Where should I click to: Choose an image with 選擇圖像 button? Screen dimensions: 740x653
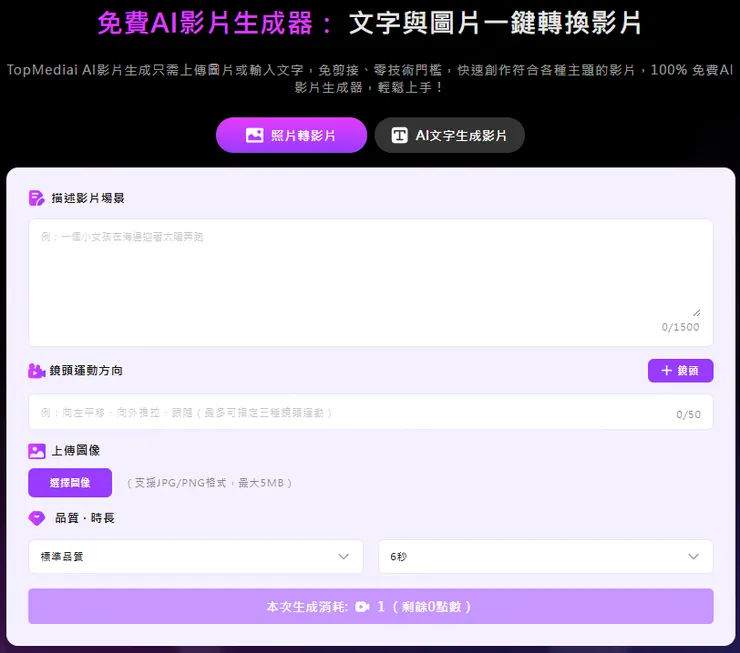coord(70,483)
